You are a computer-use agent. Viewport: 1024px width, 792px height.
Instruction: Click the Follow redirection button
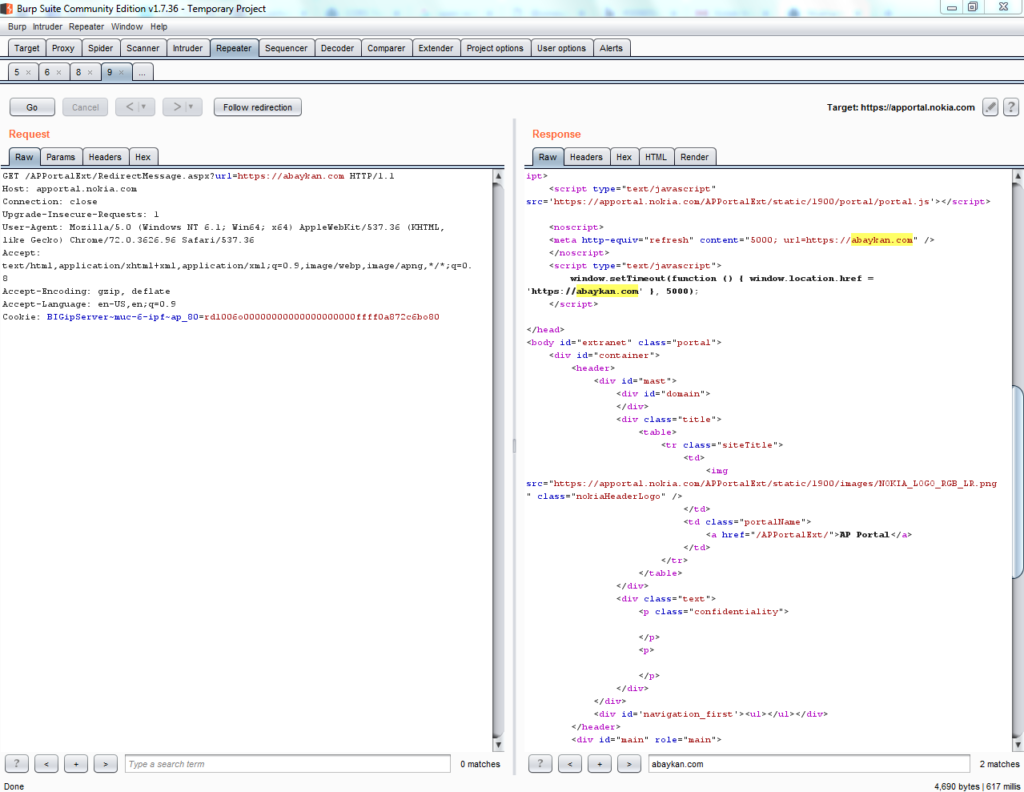(257, 107)
